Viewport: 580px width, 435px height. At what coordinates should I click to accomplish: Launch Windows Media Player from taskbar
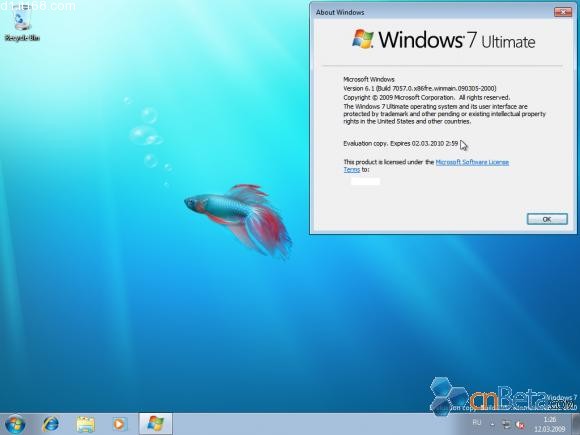coord(119,424)
